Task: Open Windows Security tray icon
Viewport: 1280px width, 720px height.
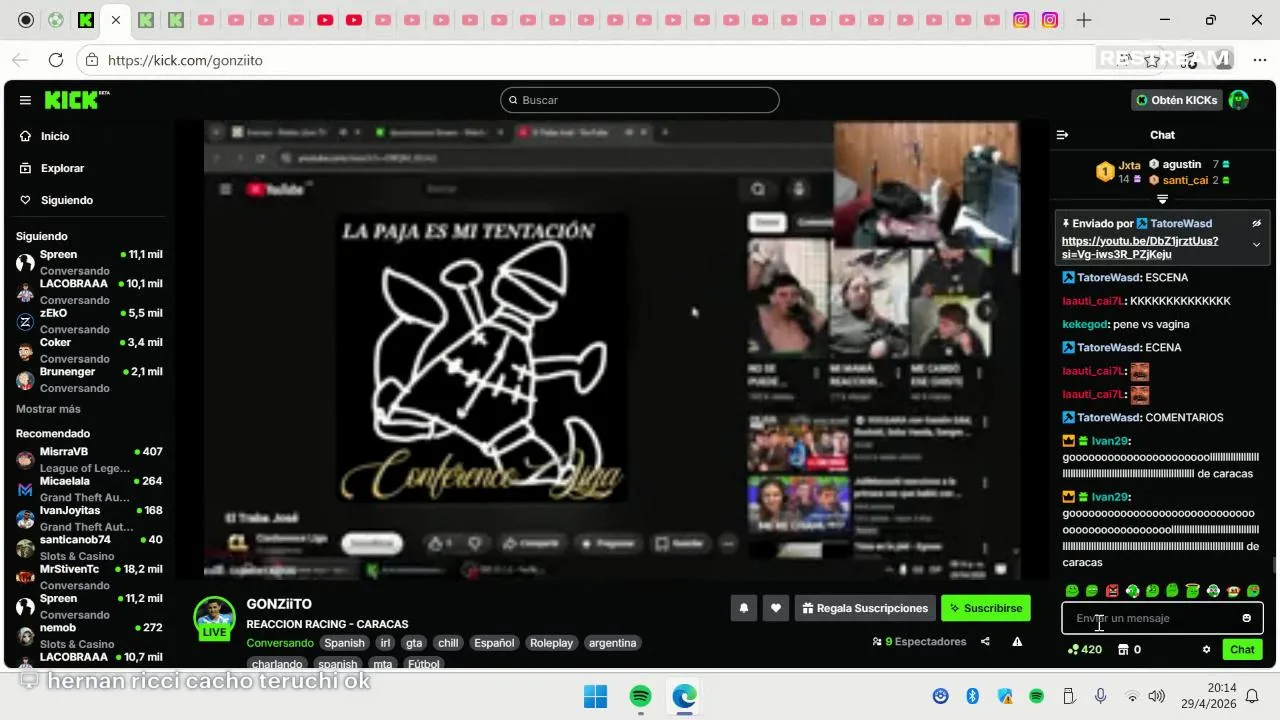Action: 1004,696
